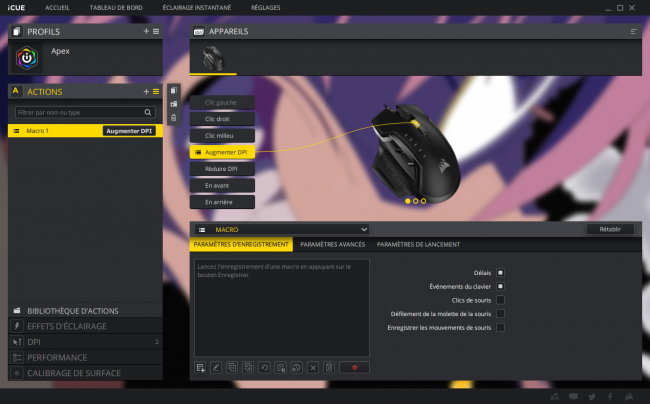The height and width of the screenshot is (404, 650).
Task: Click the Rétablir button
Action: point(610,229)
